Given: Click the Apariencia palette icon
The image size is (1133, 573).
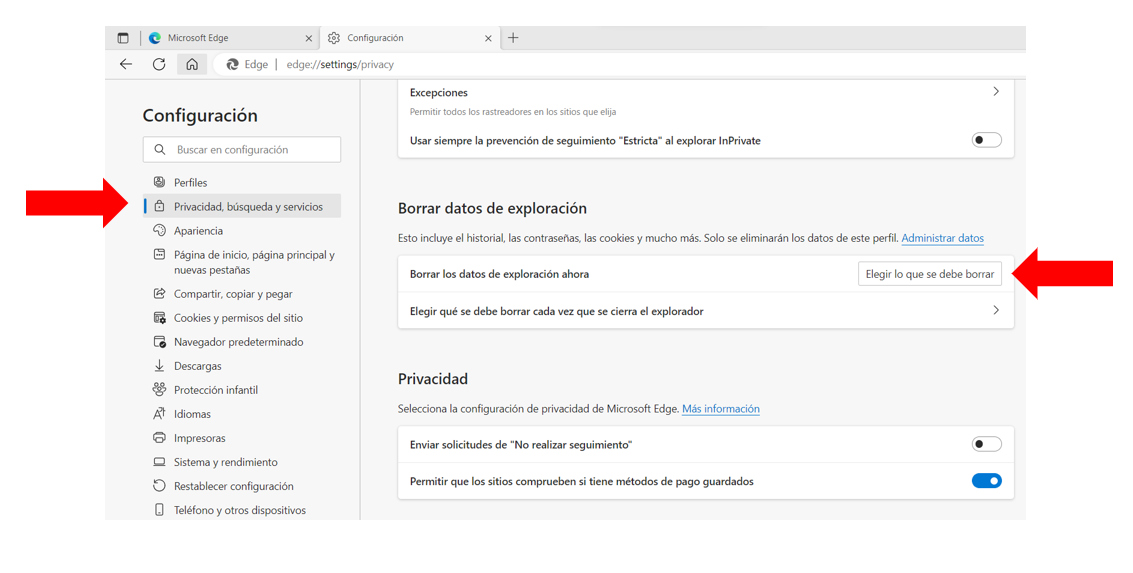Looking at the screenshot, I should tap(159, 231).
